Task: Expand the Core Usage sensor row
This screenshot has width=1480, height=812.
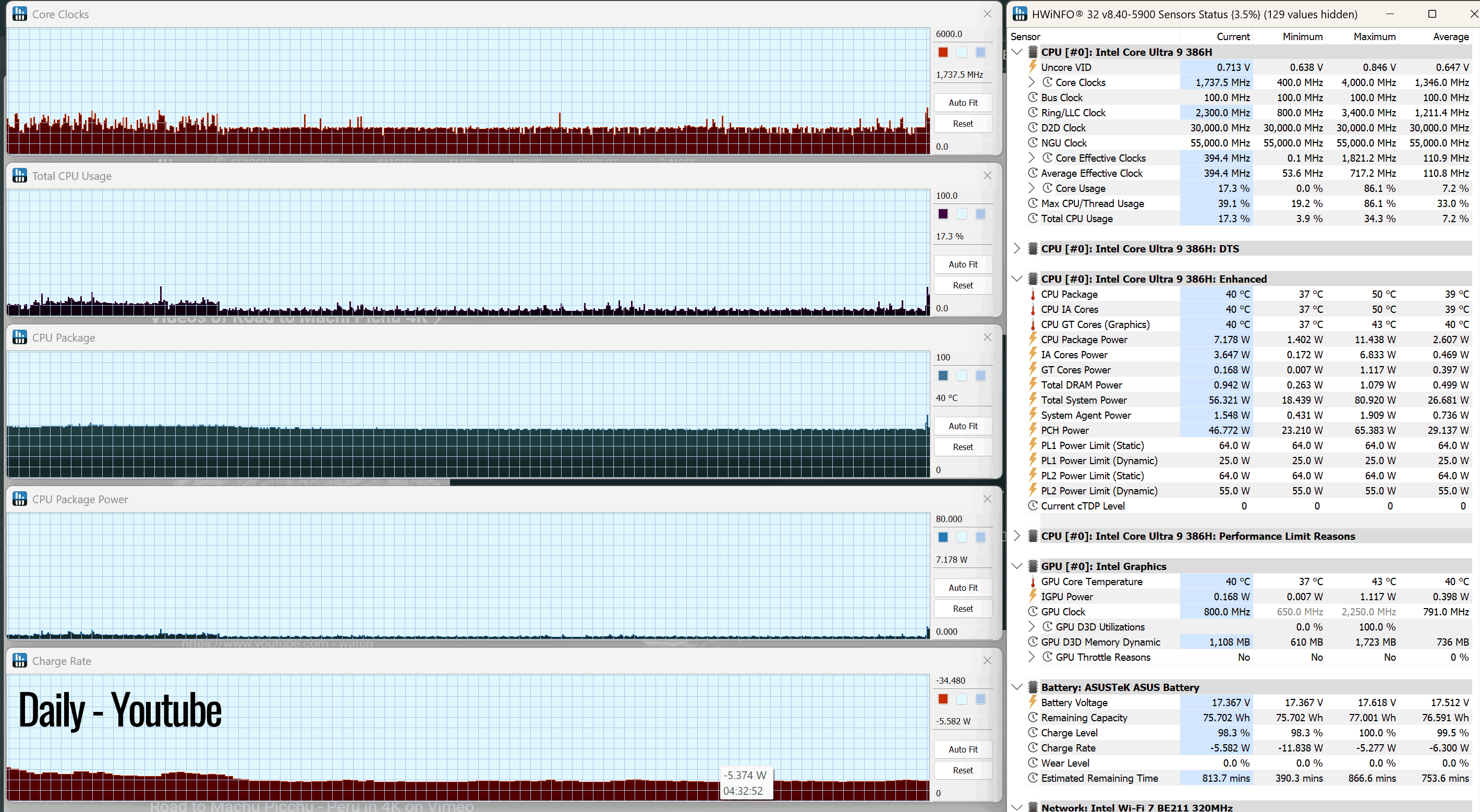Action: pos(1032,188)
